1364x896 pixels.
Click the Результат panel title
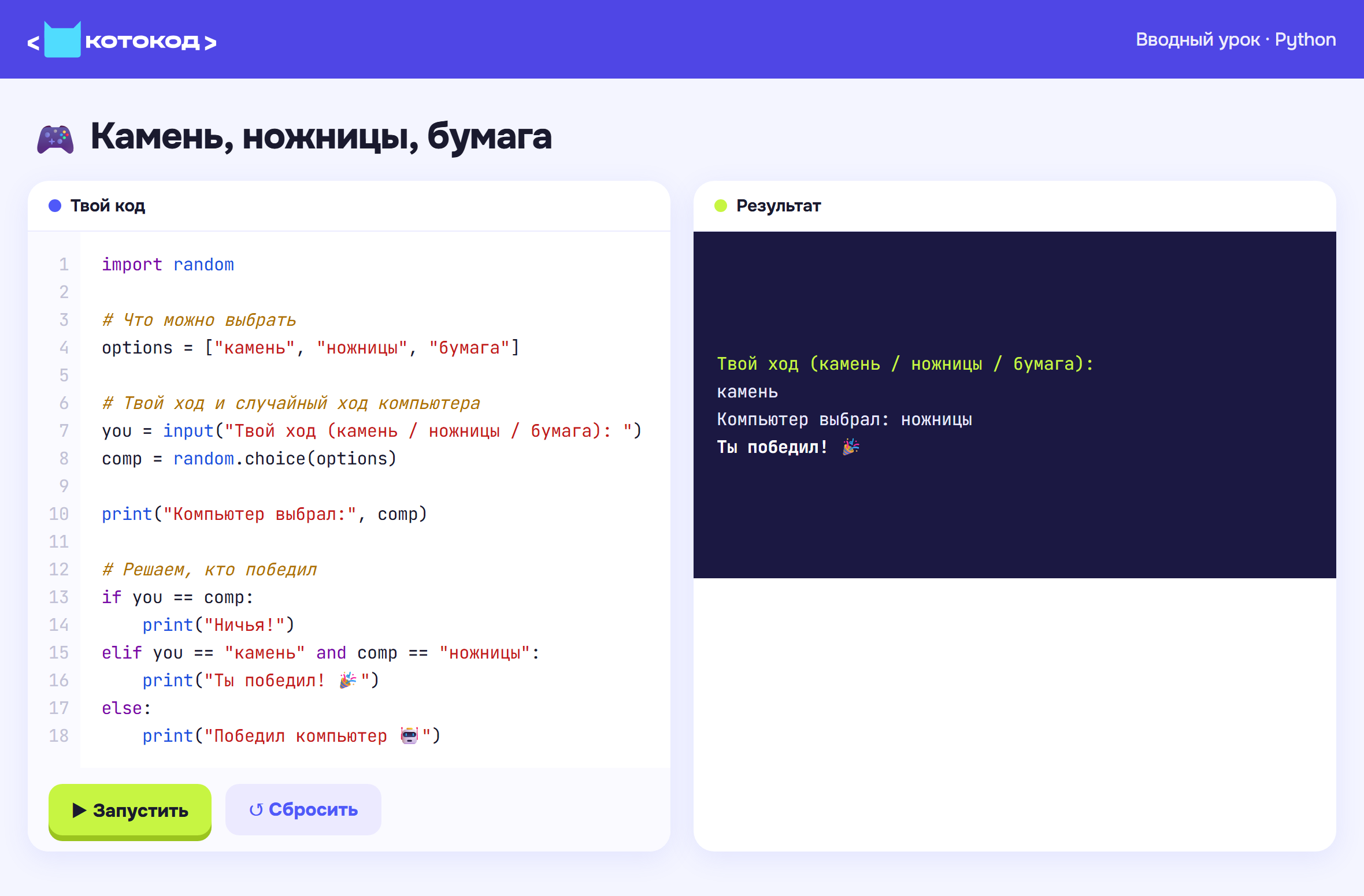(x=779, y=206)
